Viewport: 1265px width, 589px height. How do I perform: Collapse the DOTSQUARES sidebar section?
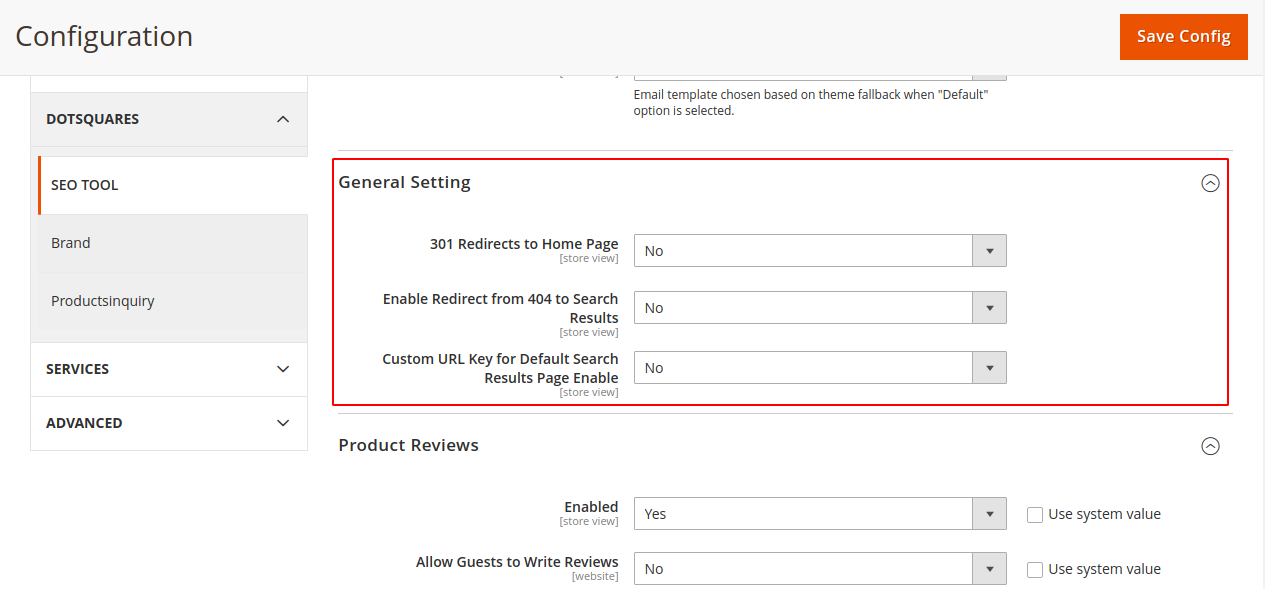pyautogui.click(x=169, y=119)
